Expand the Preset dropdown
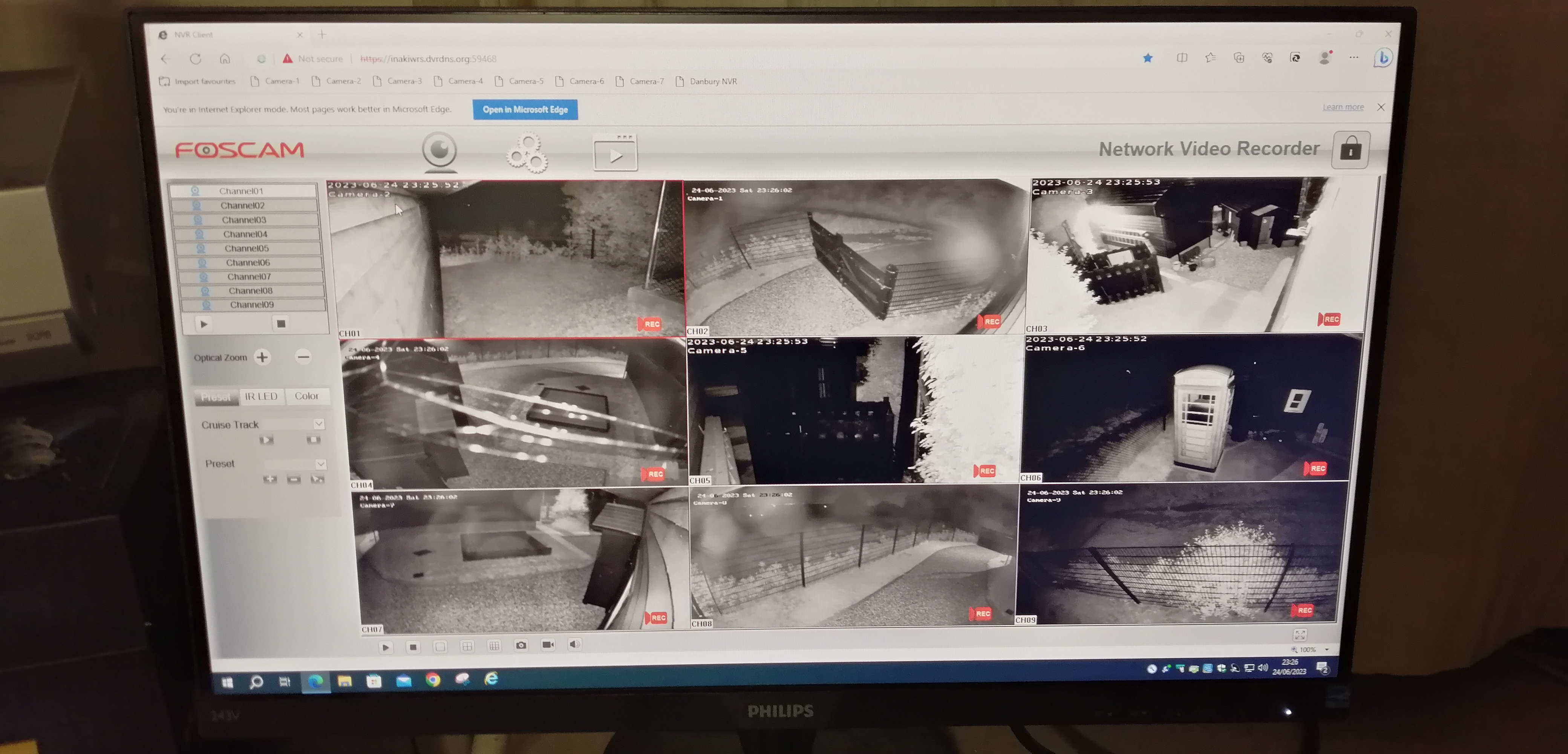 [x=321, y=464]
